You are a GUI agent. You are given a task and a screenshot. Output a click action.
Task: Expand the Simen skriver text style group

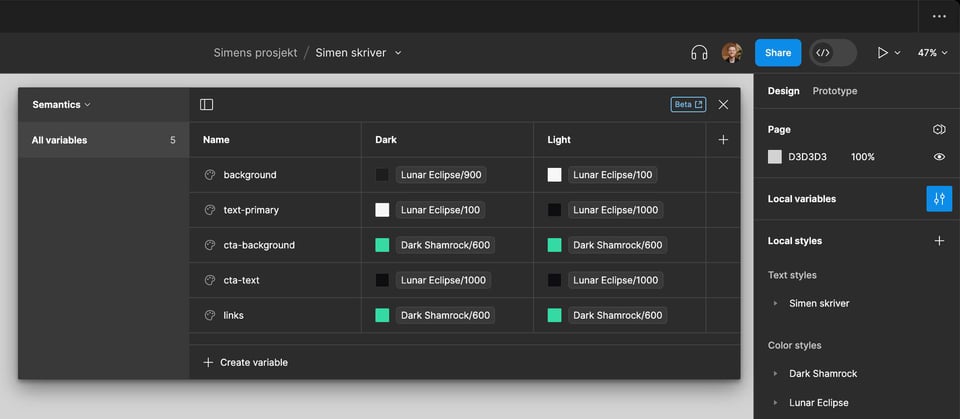click(x=775, y=304)
